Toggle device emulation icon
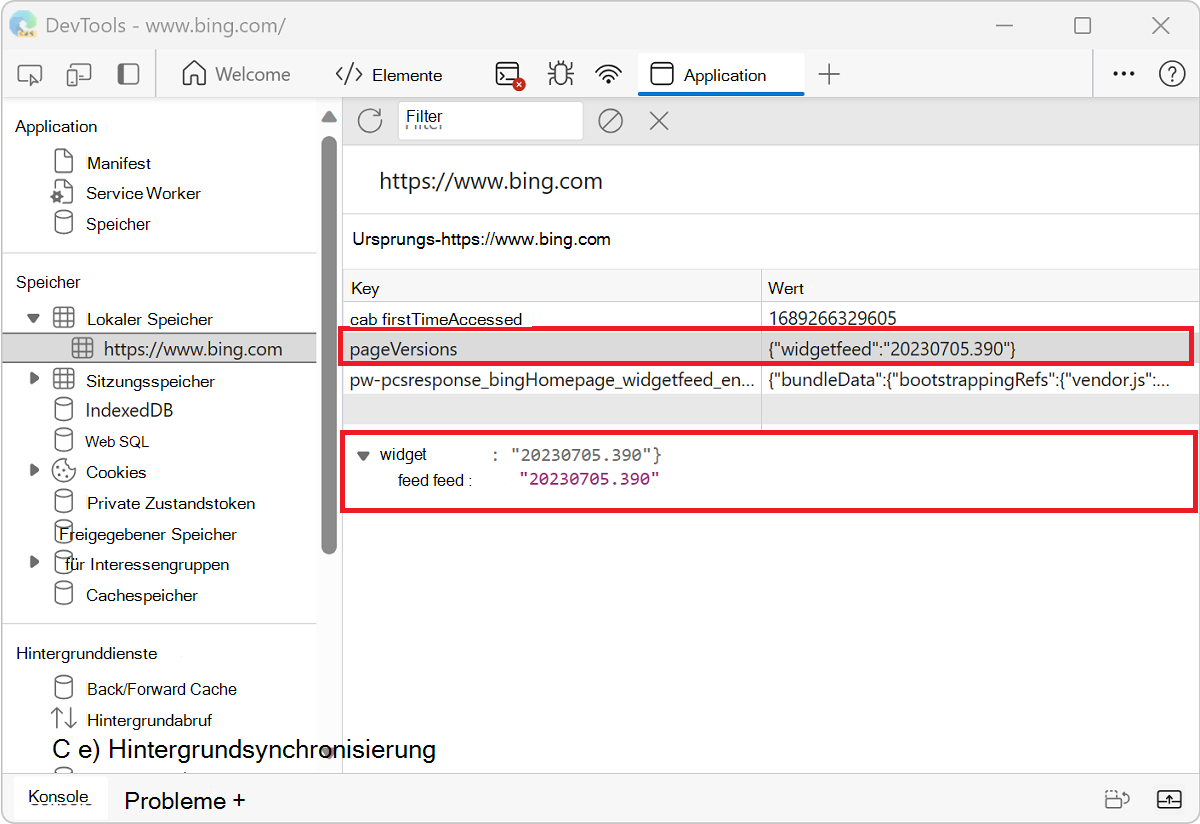This screenshot has width=1200, height=824. (79, 75)
